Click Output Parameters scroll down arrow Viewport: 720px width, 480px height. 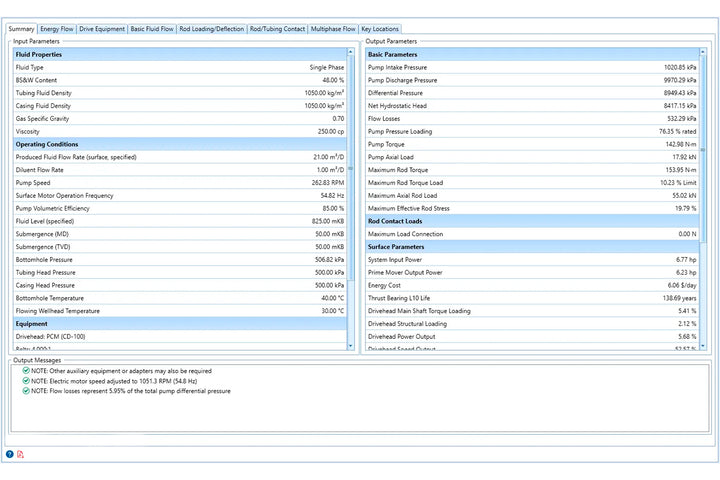pos(703,346)
